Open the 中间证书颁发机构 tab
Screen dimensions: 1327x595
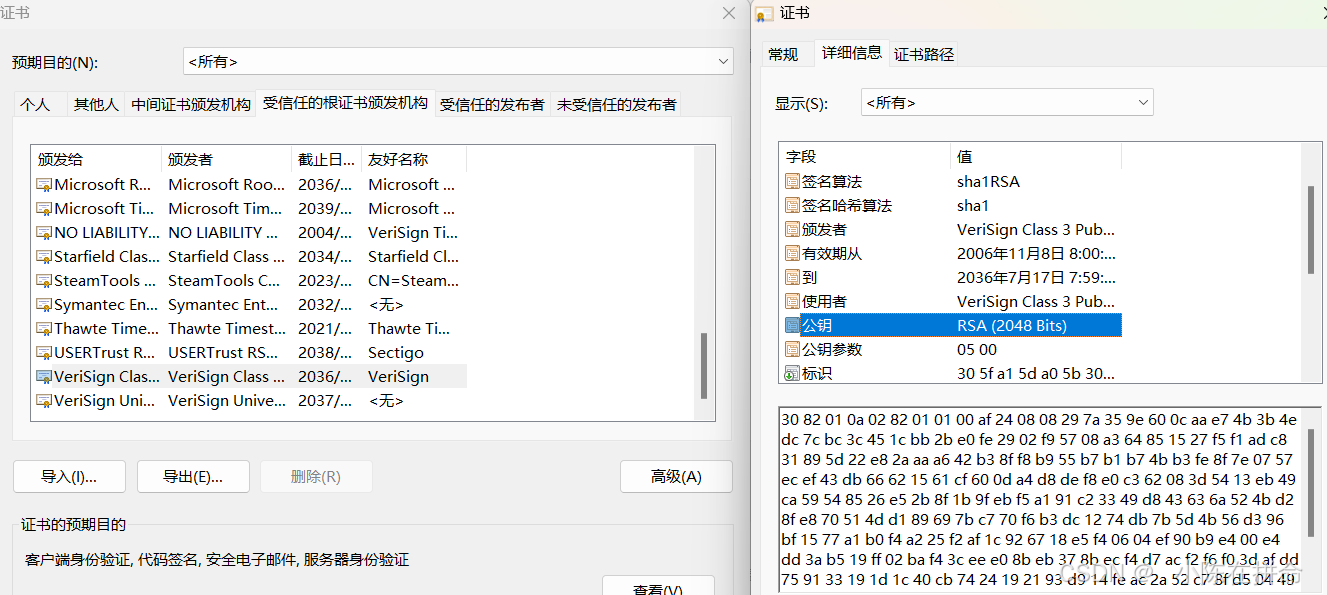coord(191,104)
